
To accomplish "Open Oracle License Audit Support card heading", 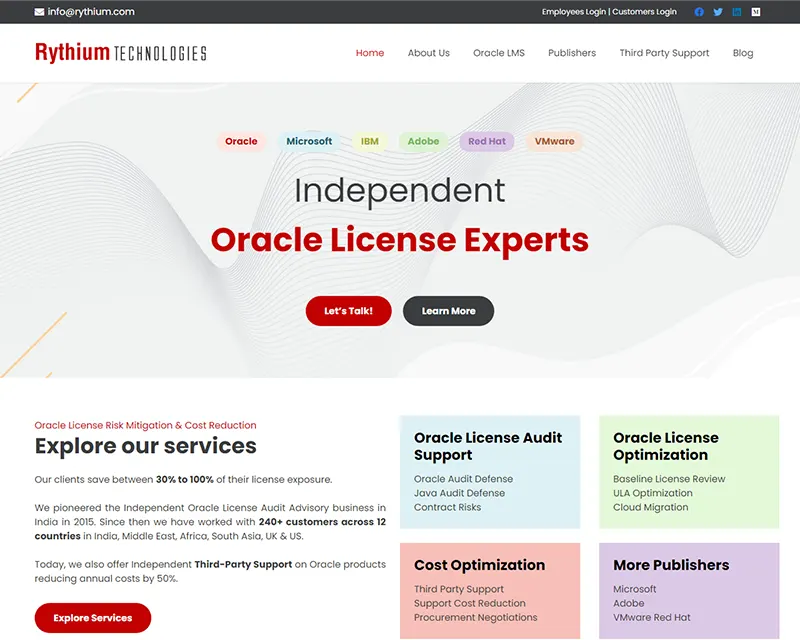I will click(488, 446).
